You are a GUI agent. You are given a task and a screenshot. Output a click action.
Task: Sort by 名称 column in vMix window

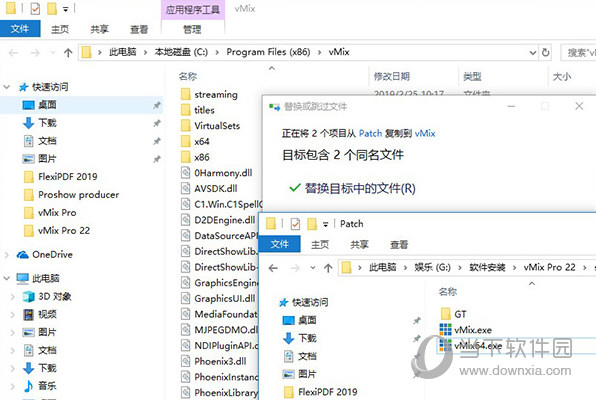click(x=188, y=76)
